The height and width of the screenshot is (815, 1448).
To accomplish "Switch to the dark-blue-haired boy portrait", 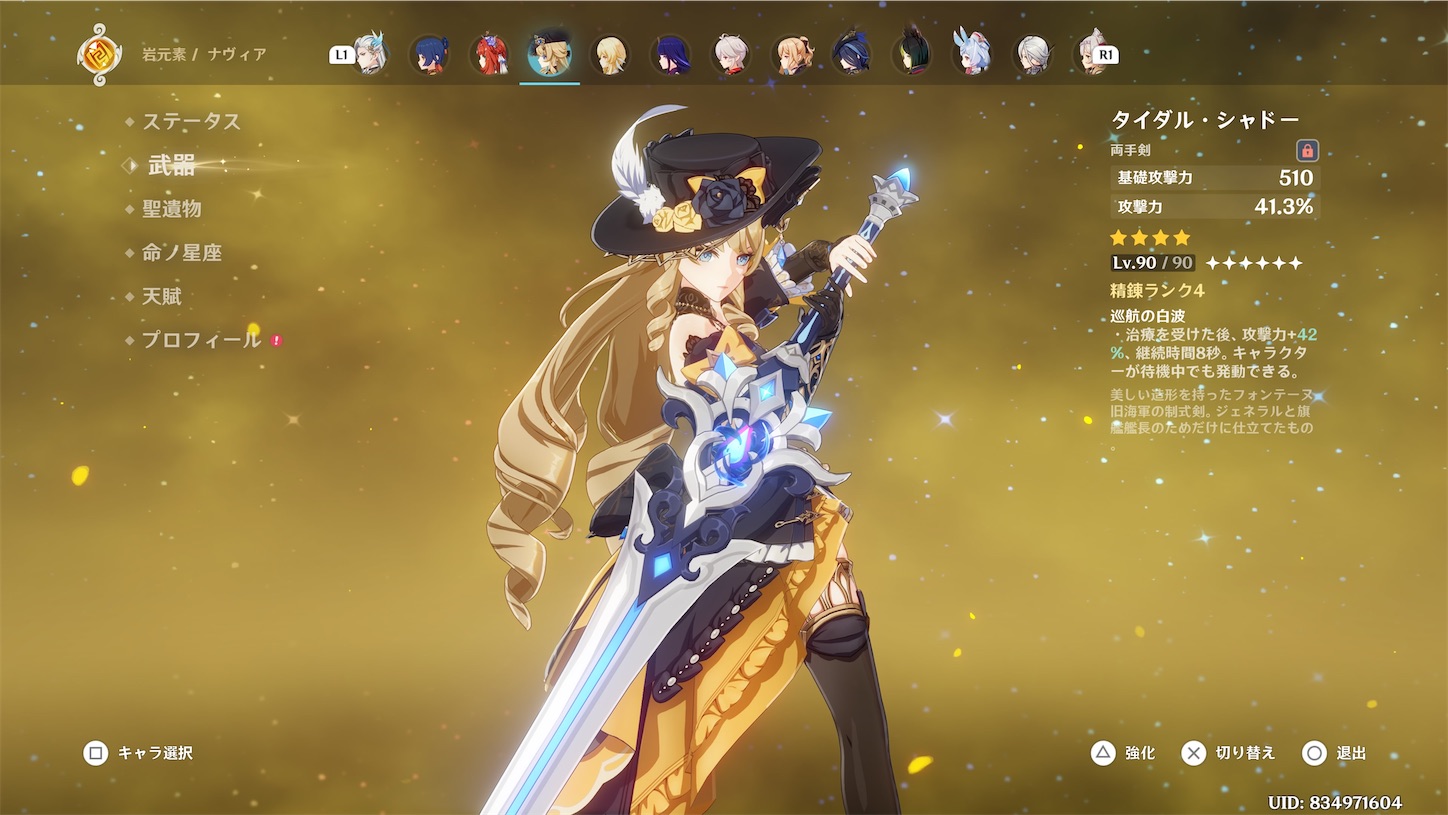I will pyautogui.click(x=430, y=54).
